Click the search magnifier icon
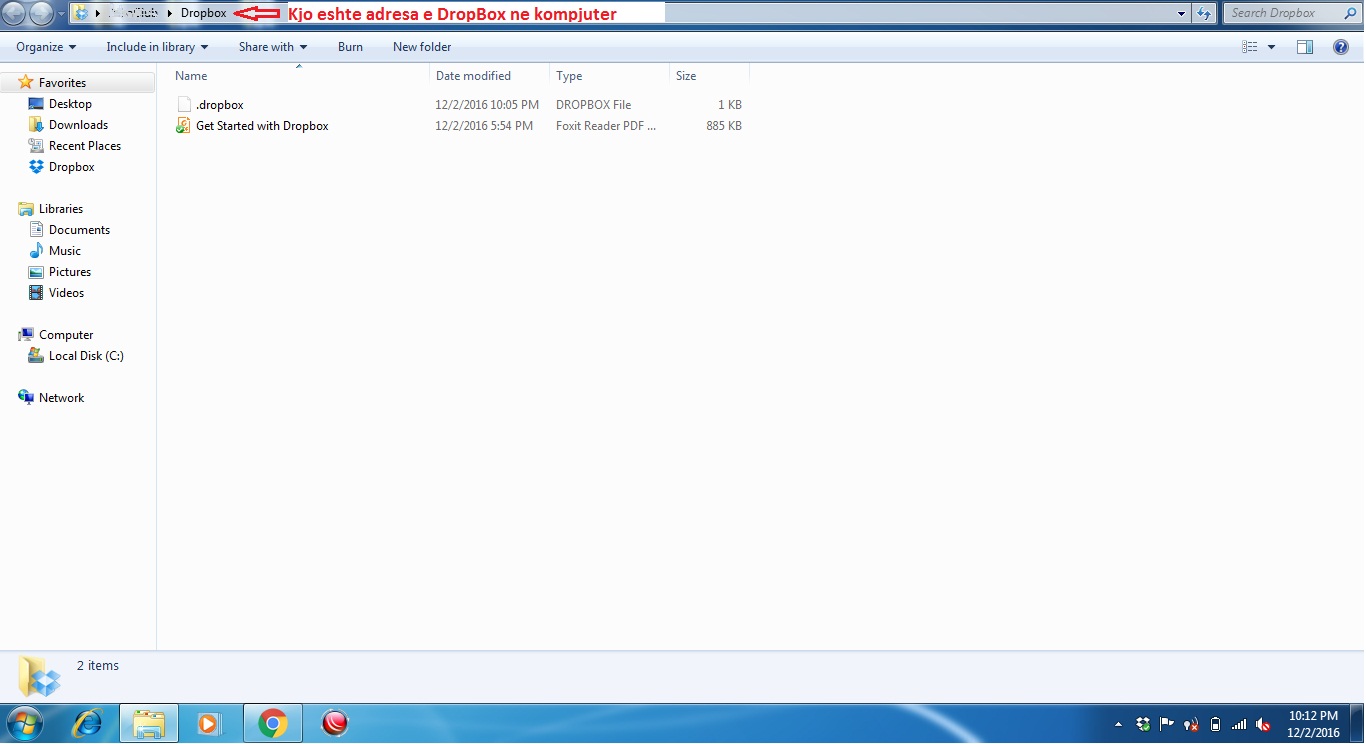This screenshot has width=1366, height=744. (1348, 13)
